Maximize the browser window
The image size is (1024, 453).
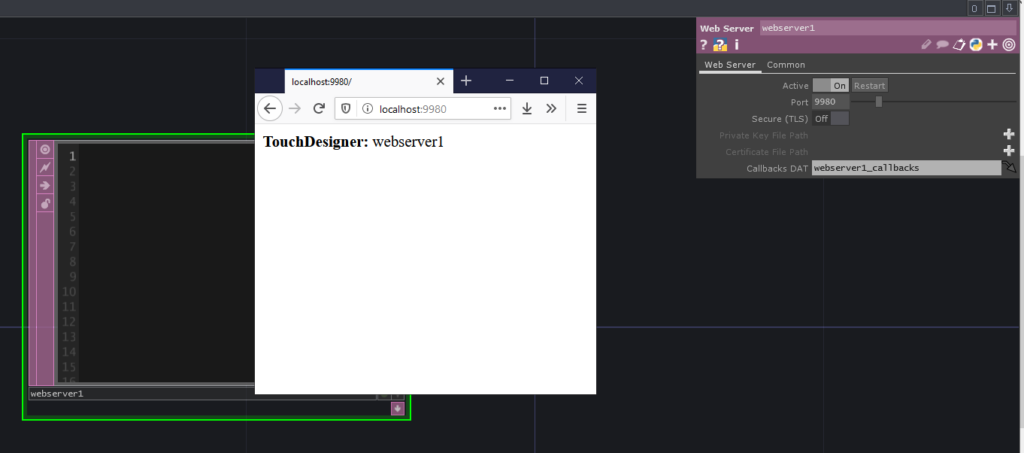(544, 81)
